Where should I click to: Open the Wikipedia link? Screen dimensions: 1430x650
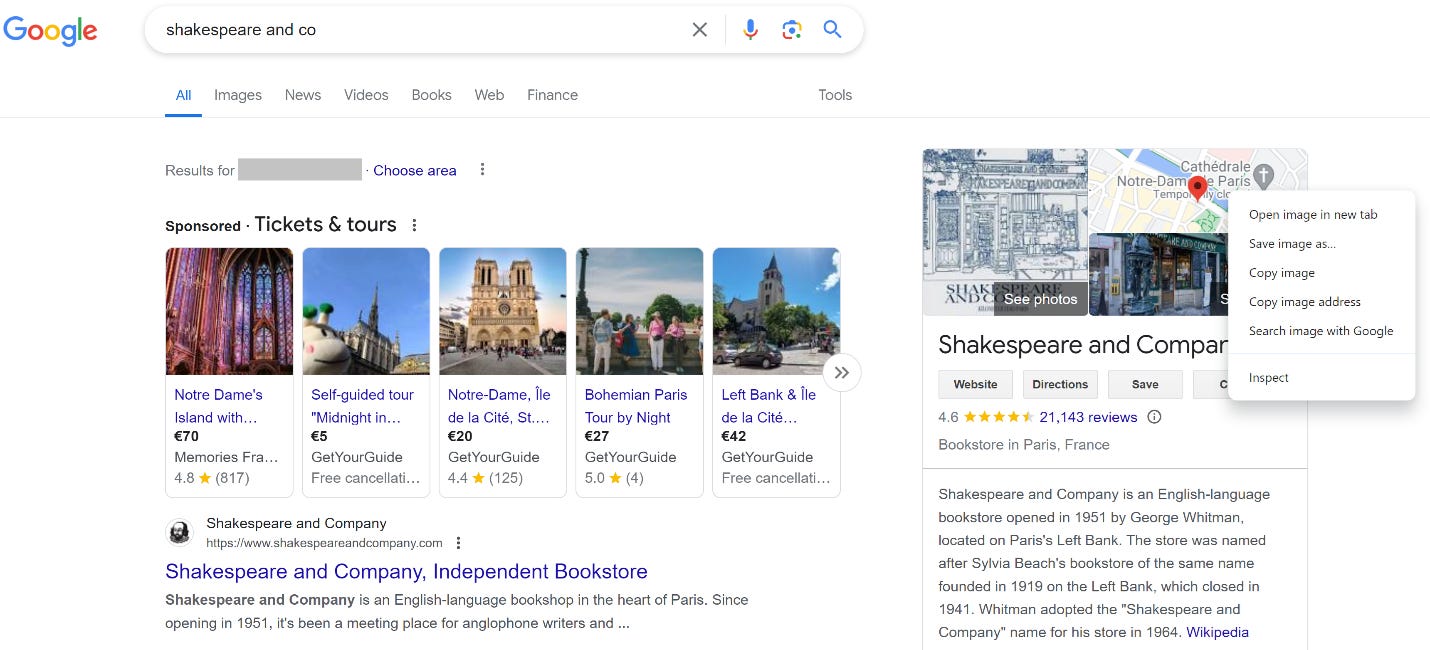[1217, 632]
